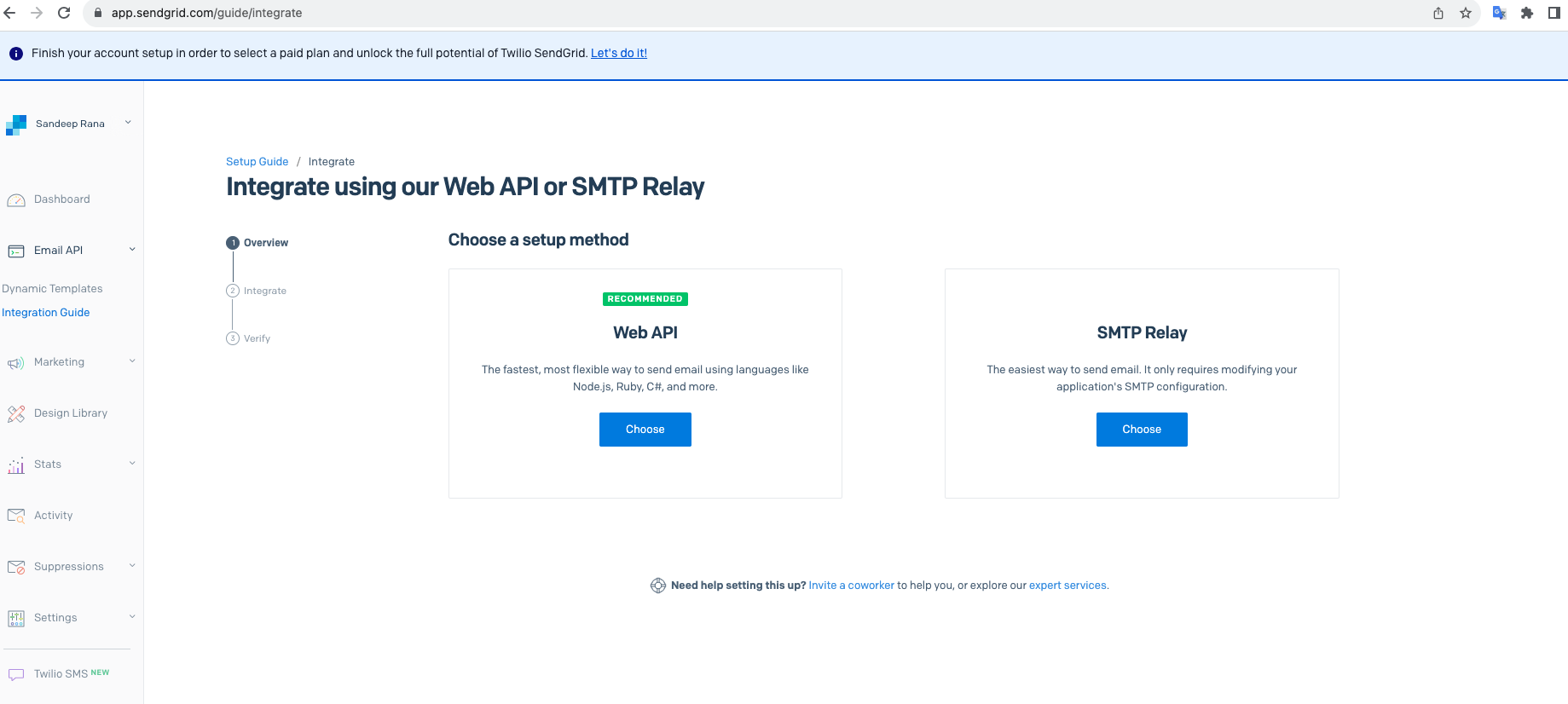Open Dashboard in the sidebar
Viewport: 1568px width, 704px height.
pyautogui.click(x=61, y=199)
